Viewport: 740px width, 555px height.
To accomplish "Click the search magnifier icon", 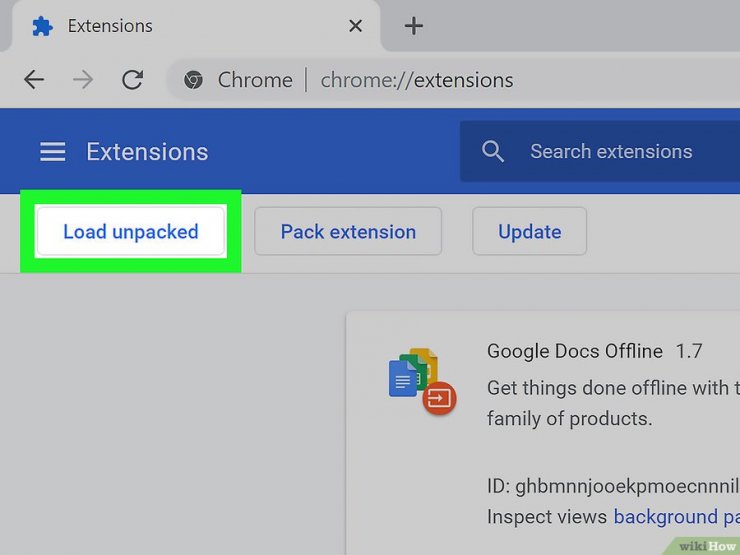I will click(493, 151).
